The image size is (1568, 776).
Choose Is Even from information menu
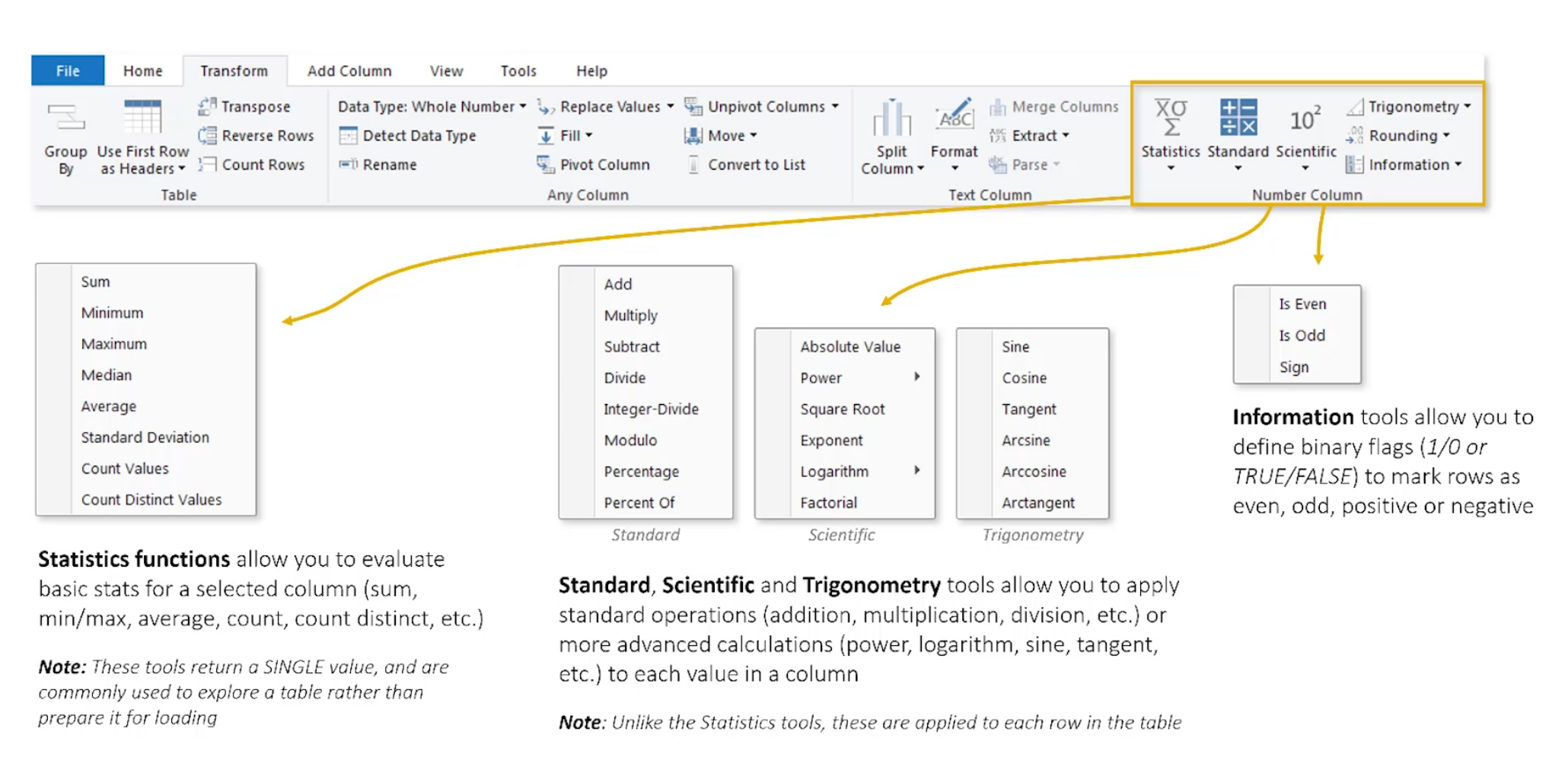point(1302,304)
